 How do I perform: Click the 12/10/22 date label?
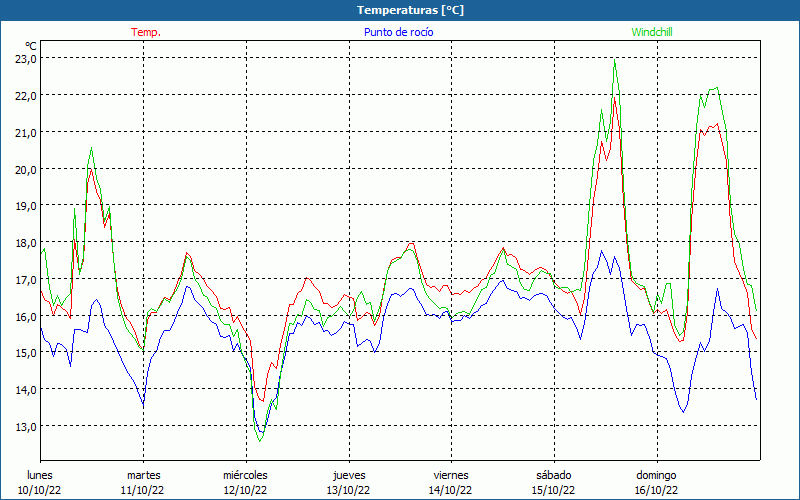pyautogui.click(x=245, y=490)
